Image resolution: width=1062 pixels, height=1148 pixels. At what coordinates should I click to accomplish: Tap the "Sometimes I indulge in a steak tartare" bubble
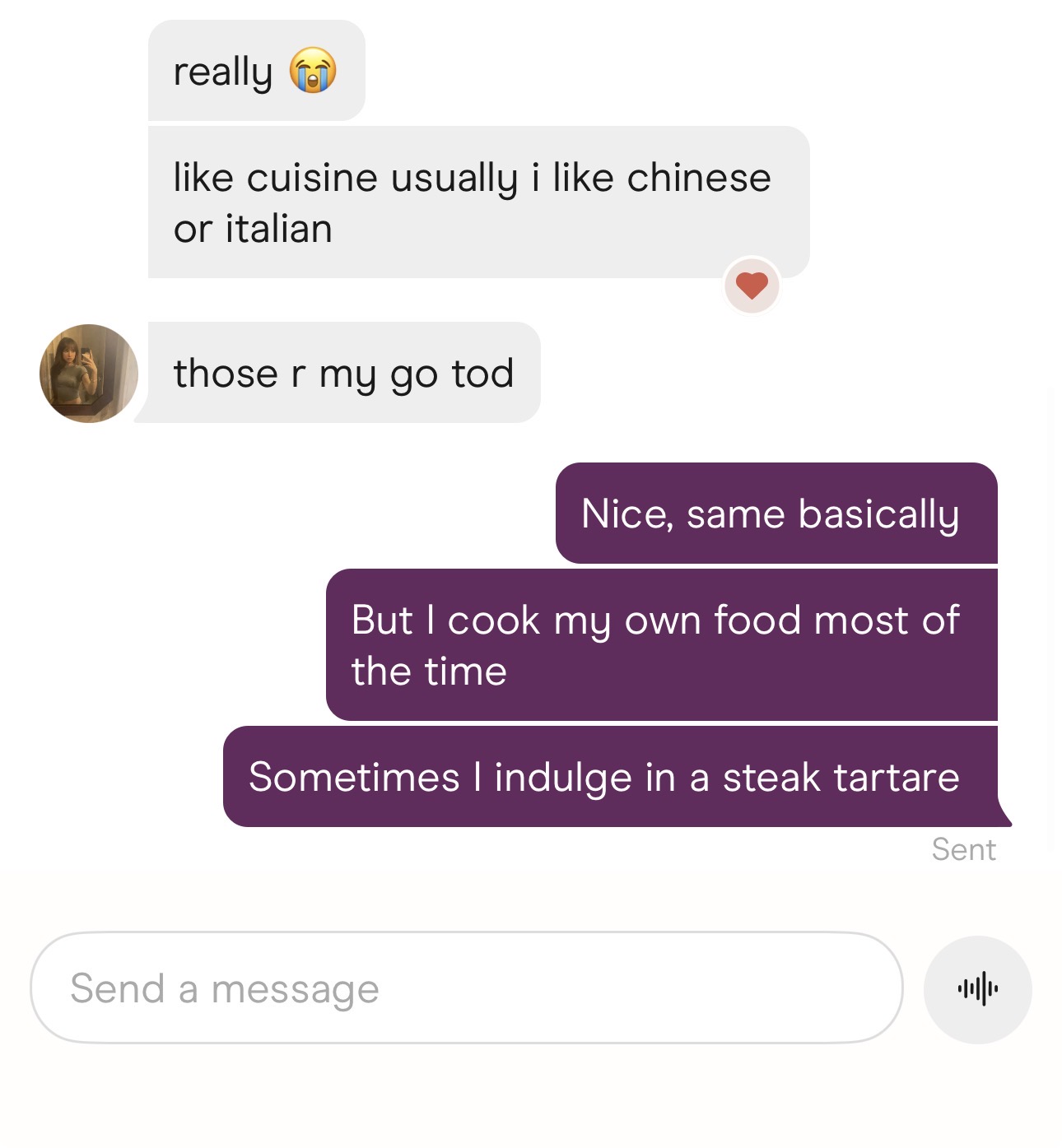(x=611, y=777)
